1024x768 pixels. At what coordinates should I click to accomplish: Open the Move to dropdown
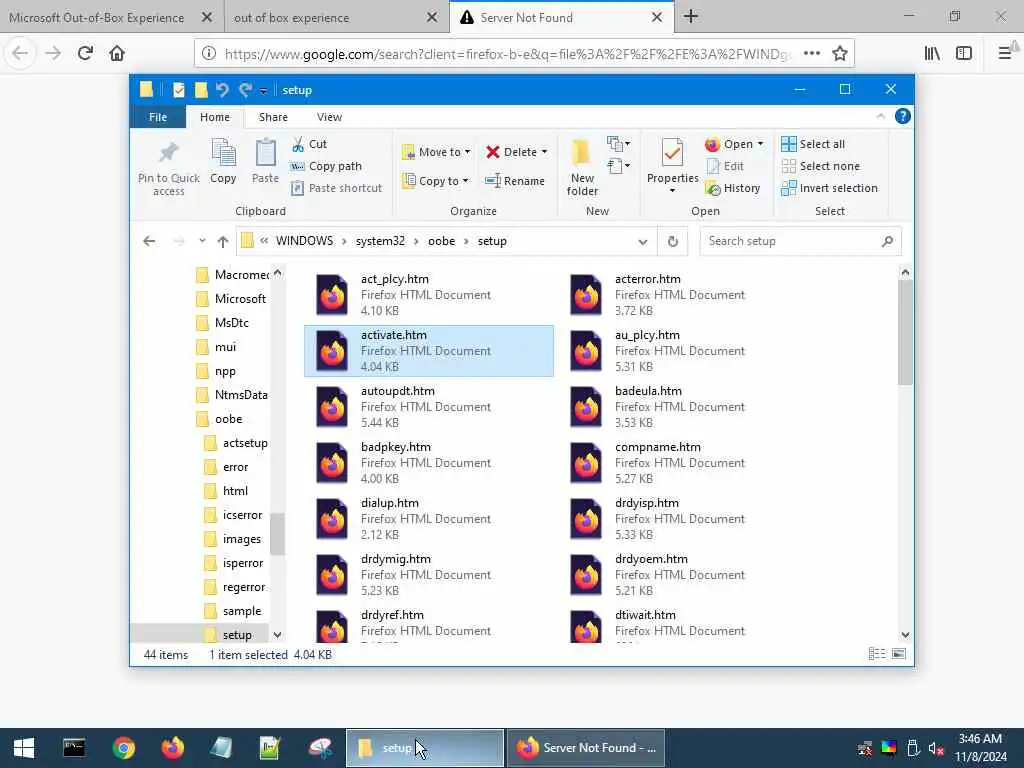click(x=436, y=152)
